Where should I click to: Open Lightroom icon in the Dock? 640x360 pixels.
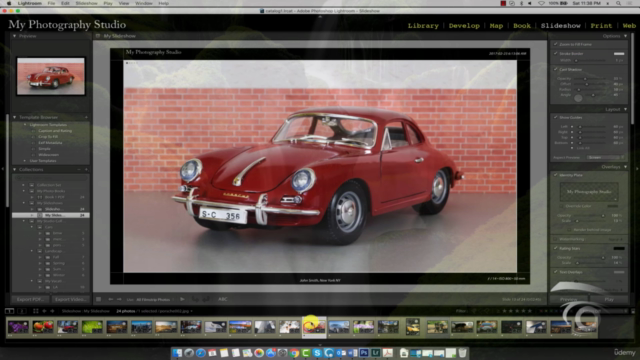pos(376,353)
